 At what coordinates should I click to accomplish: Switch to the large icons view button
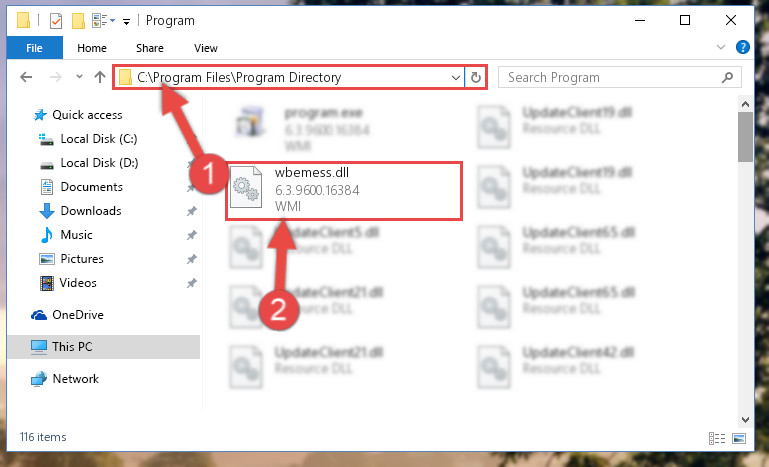click(739, 438)
